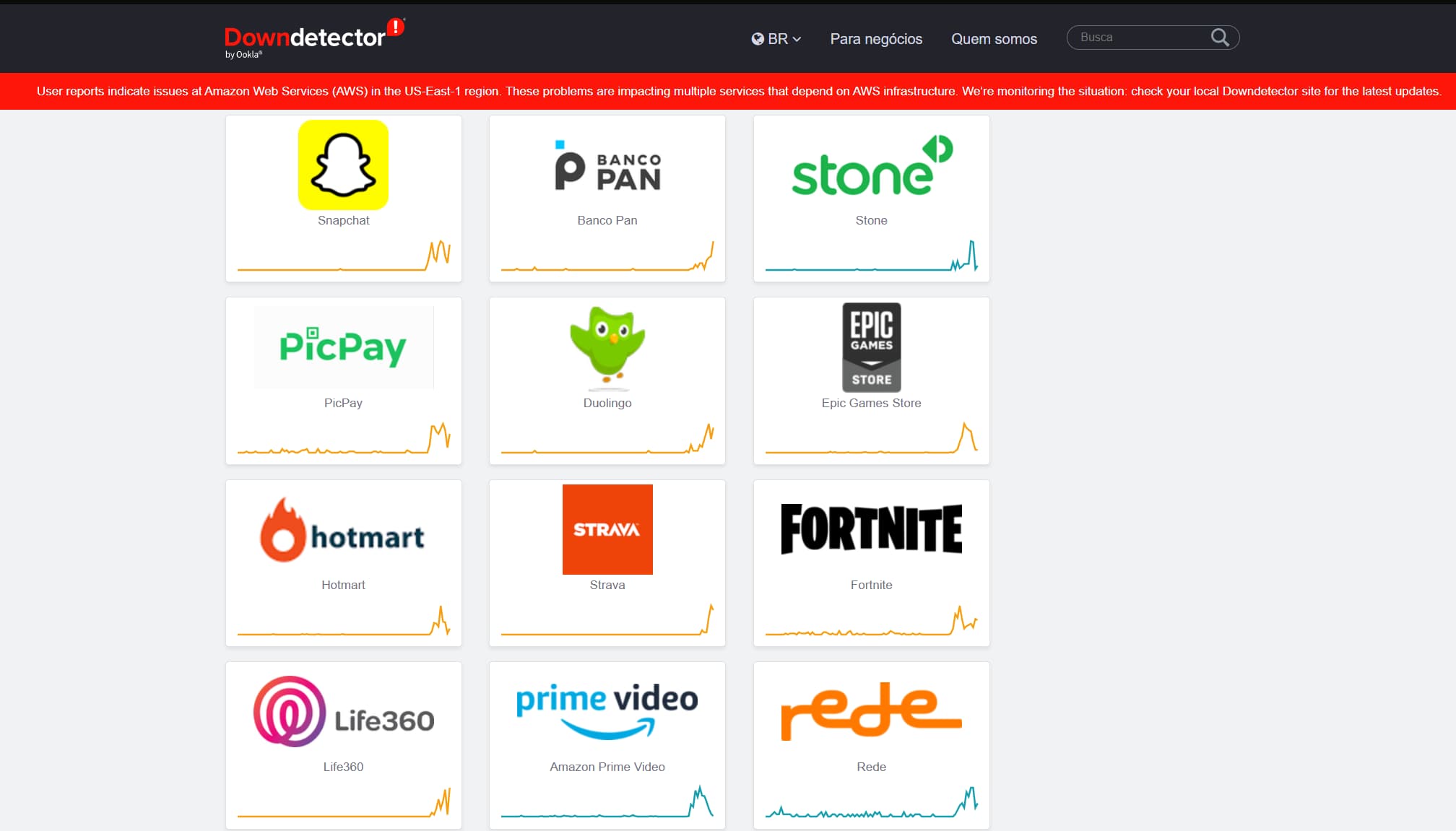Open the PicPay logo
The width and height of the screenshot is (1456, 831).
point(343,347)
